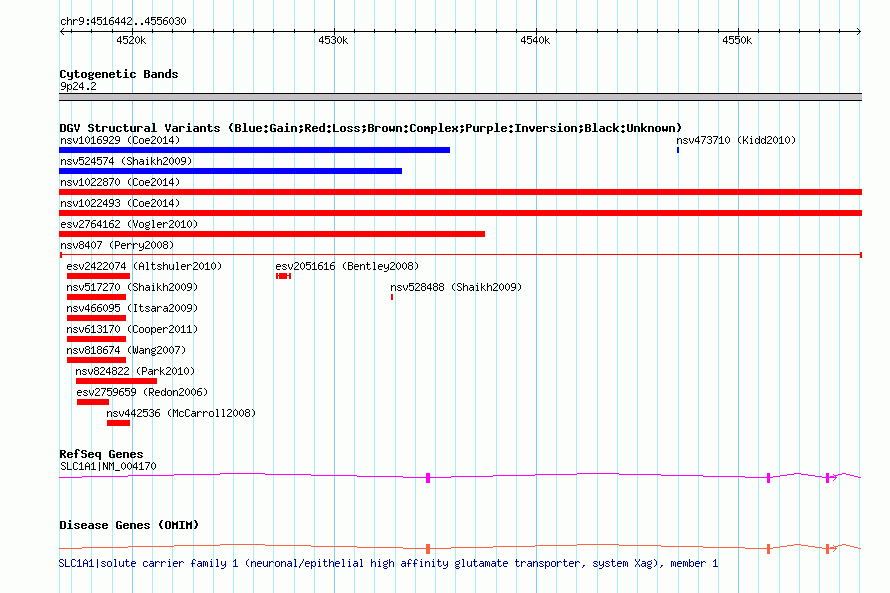Click the nsv517270 (Shaikh2009) label
890x593 pixels.
pyautogui.click(x=132, y=287)
